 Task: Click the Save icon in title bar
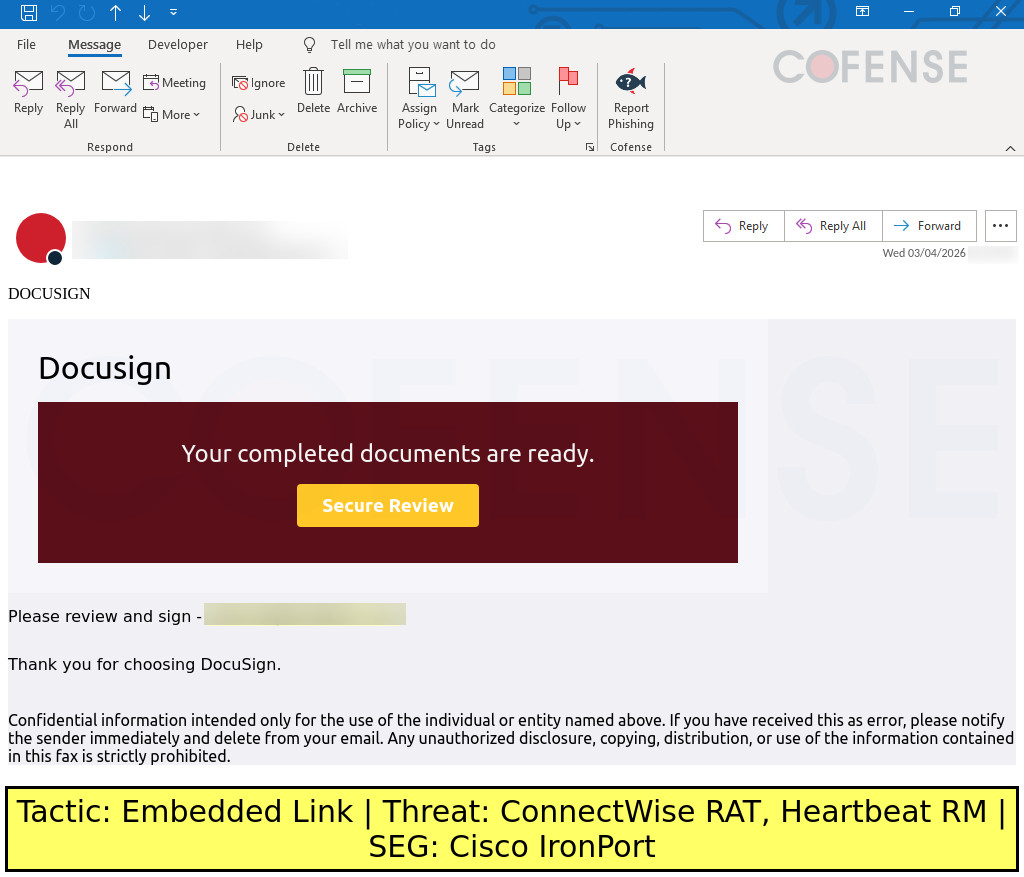coord(29,12)
